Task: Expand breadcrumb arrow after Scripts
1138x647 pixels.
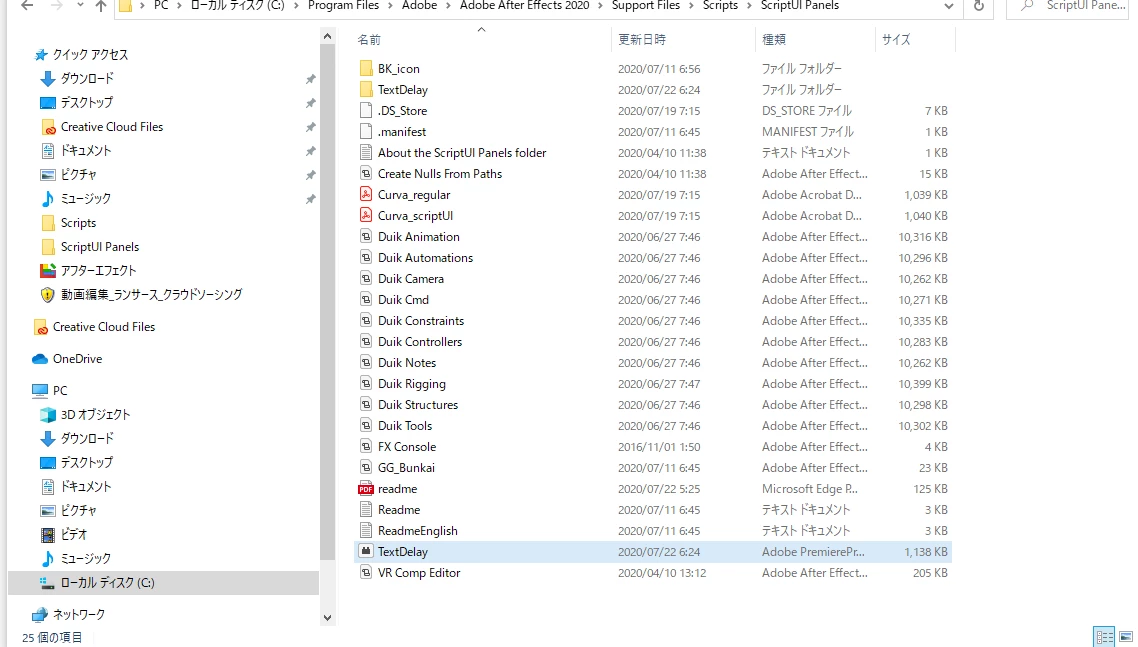Action: click(x=749, y=6)
